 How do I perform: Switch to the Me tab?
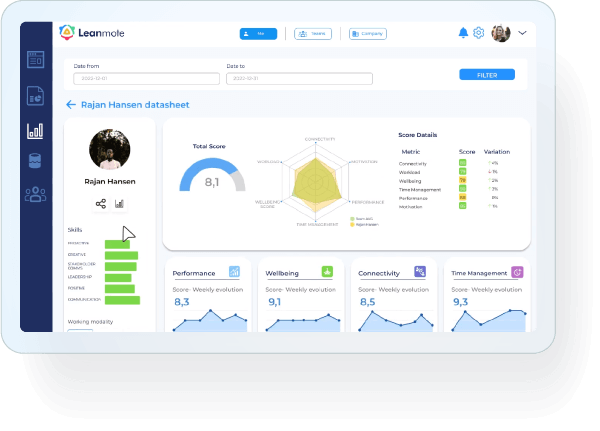click(258, 33)
